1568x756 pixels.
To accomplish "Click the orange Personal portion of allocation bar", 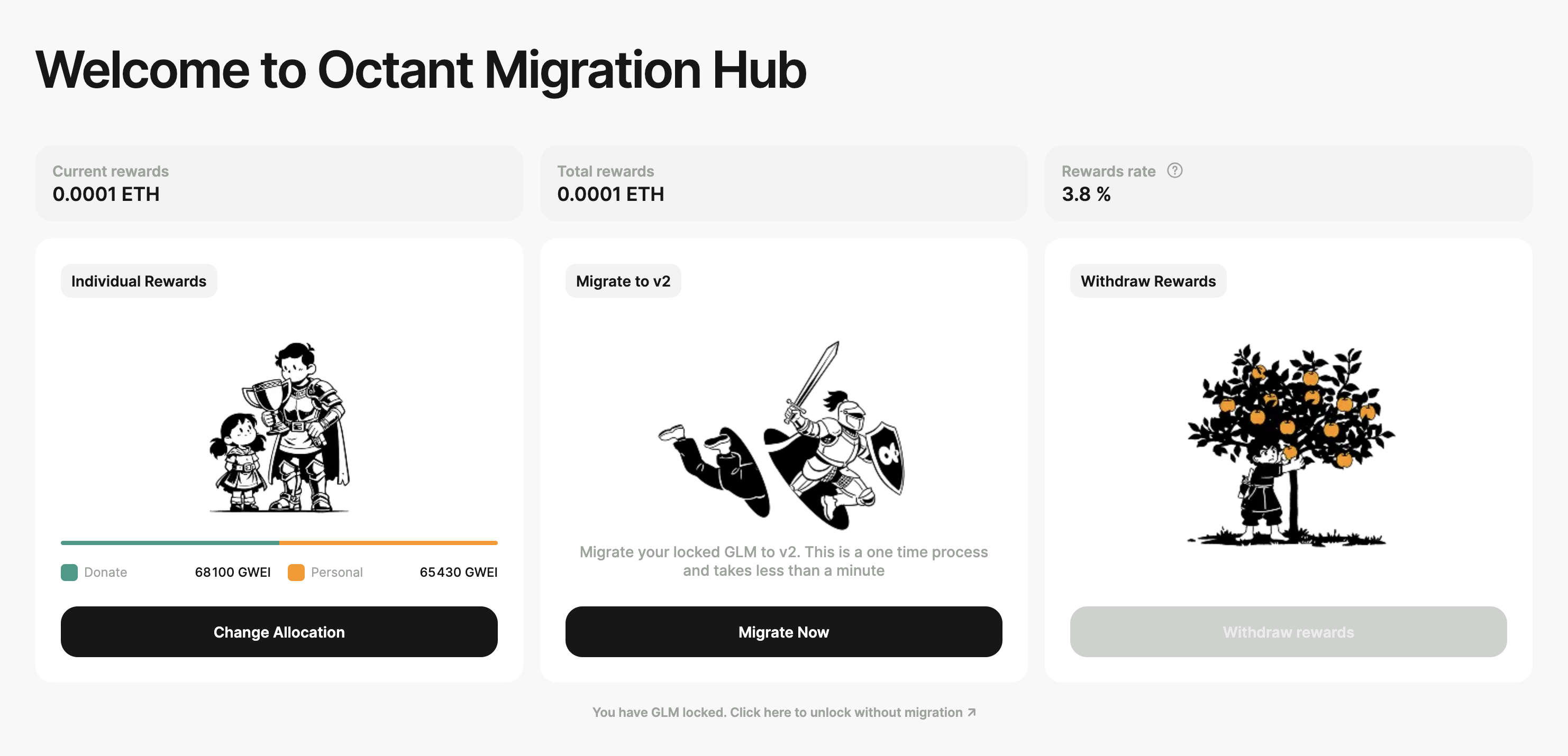I will pyautogui.click(x=388, y=542).
